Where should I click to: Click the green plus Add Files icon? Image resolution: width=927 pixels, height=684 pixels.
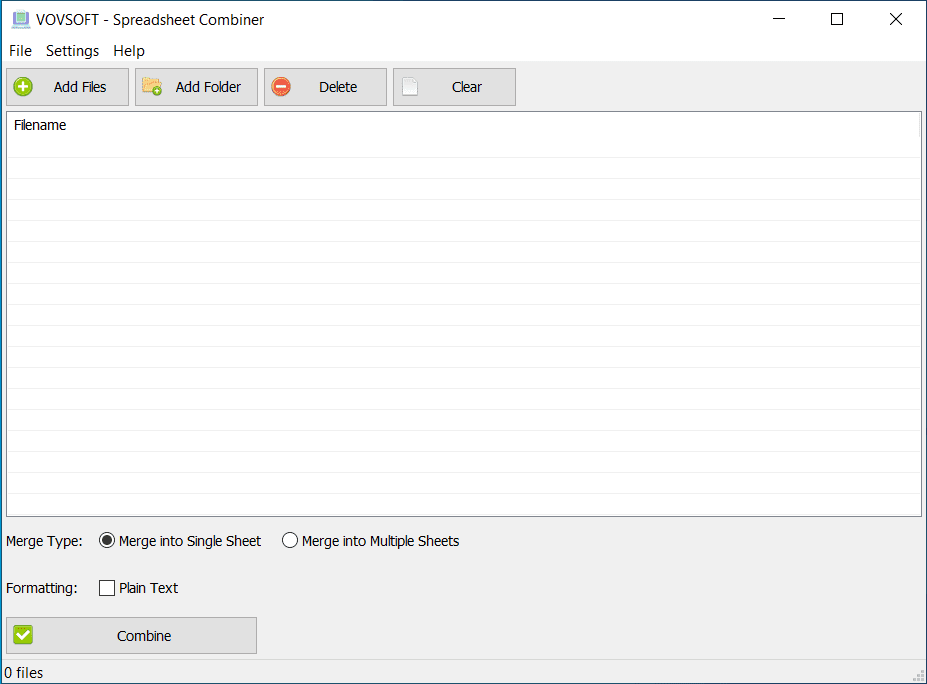22,87
